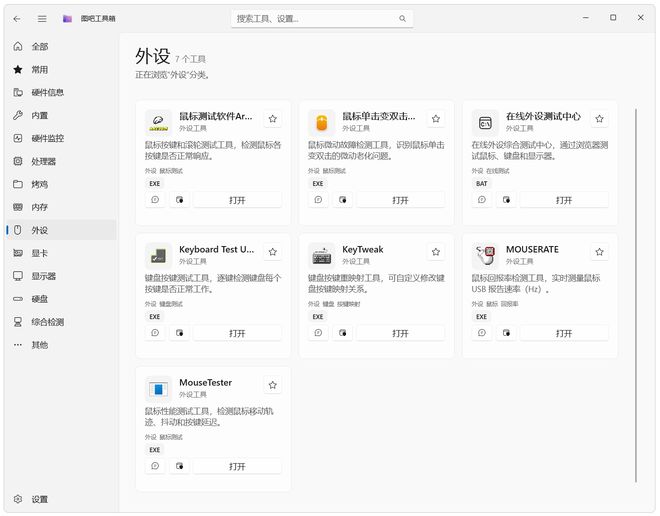Viewport: 660px width, 516px height.
Task: Open the 烤鸡 stress test category
Action: [61, 184]
